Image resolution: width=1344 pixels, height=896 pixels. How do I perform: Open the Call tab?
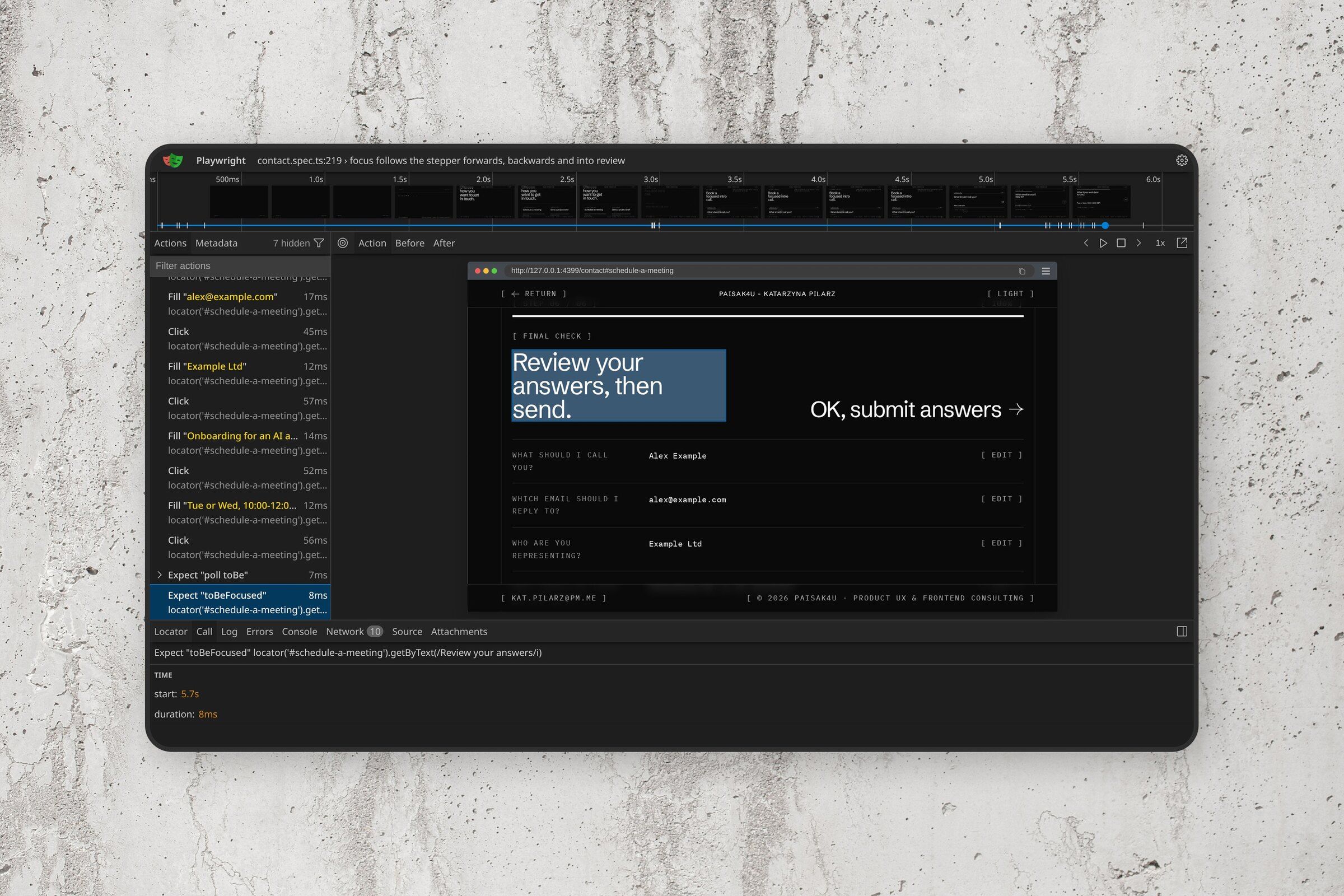(204, 632)
